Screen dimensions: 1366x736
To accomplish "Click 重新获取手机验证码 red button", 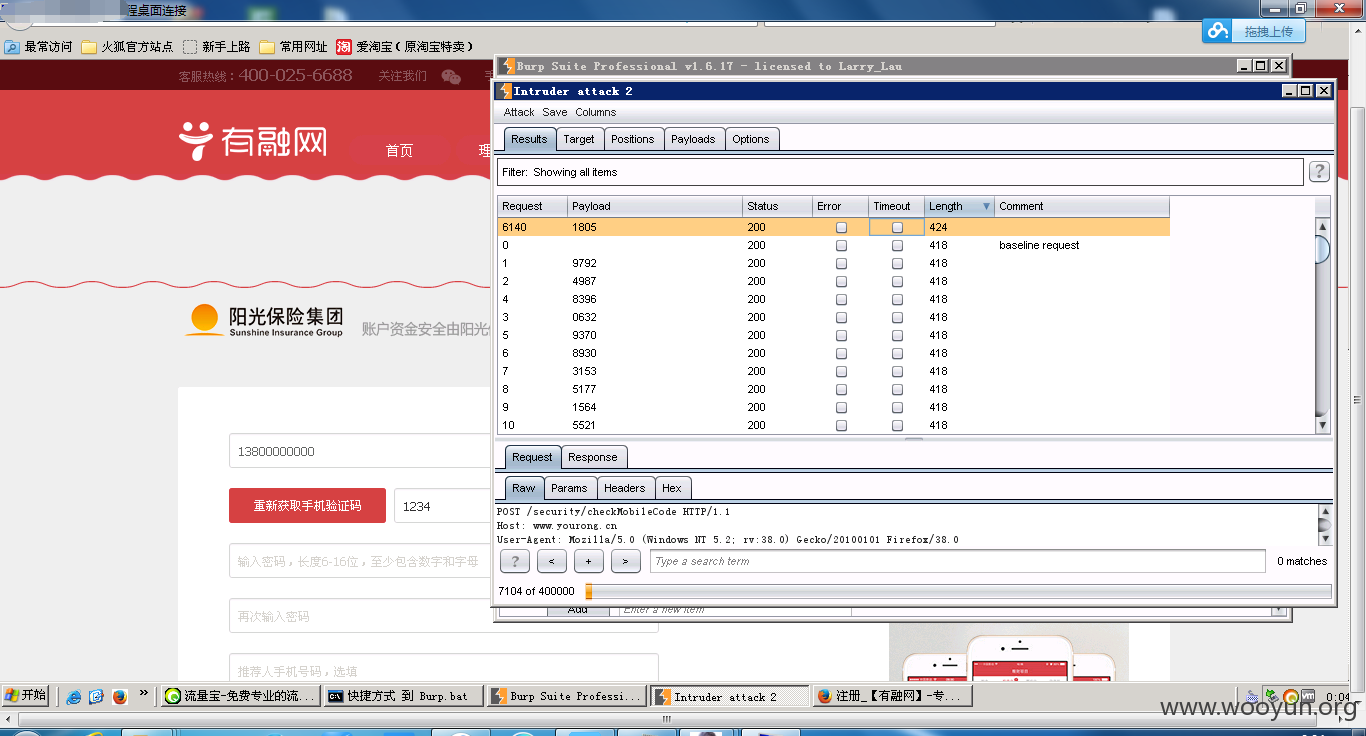I will point(307,506).
